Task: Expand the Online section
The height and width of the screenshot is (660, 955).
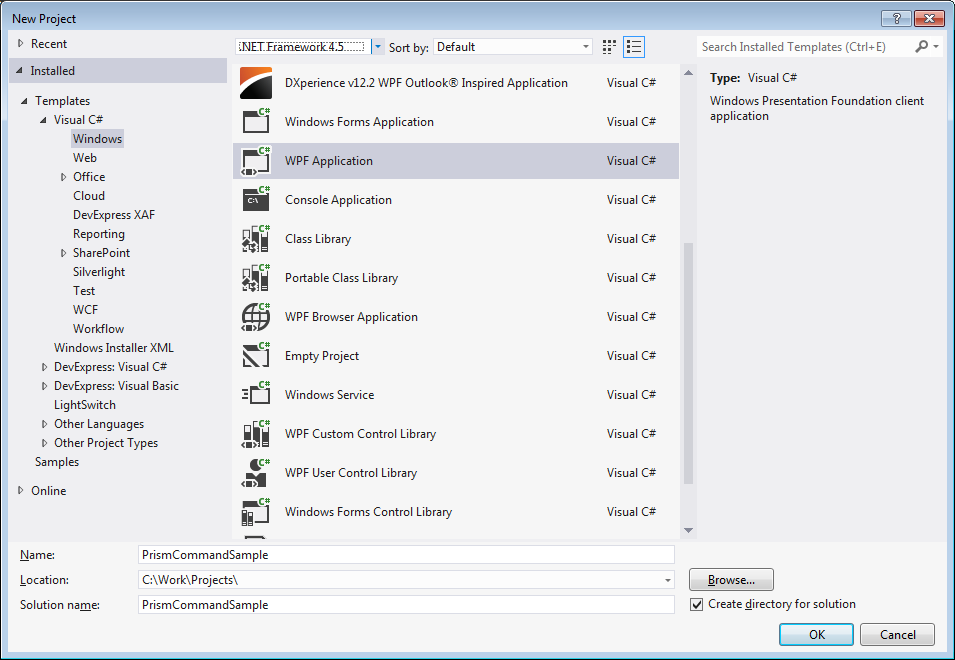Action: [x=21, y=490]
